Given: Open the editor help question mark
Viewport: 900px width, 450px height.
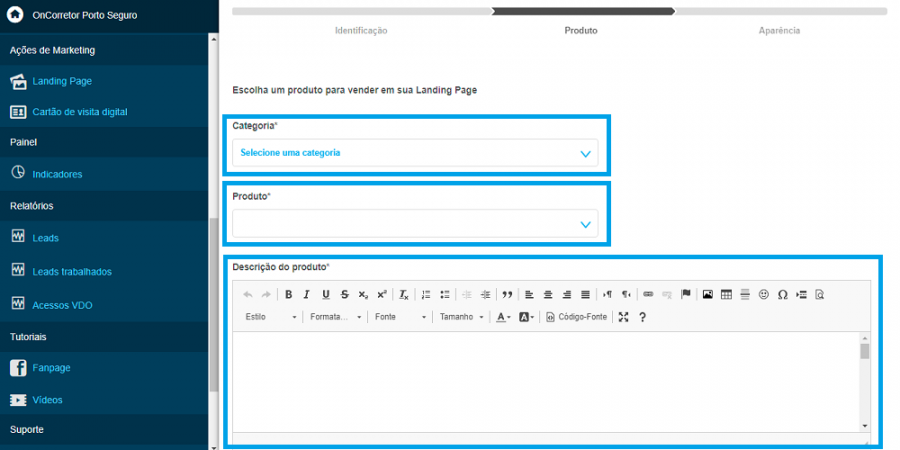Looking at the screenshot, I should [x=642, y=317].
